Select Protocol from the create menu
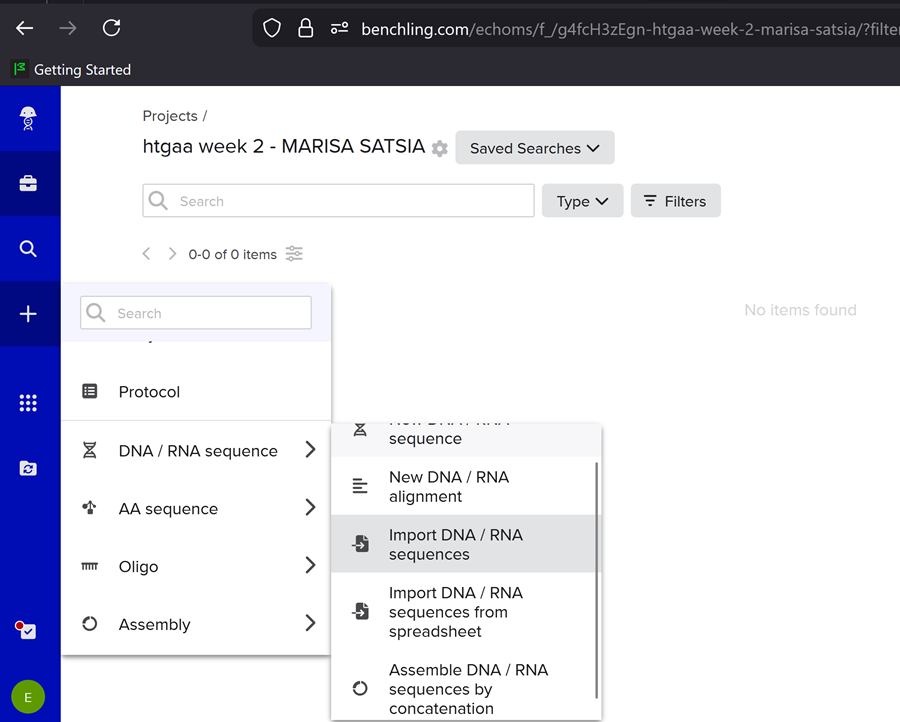Image resolution: width=900 pixels, height=722 pixels. [149, 392]
